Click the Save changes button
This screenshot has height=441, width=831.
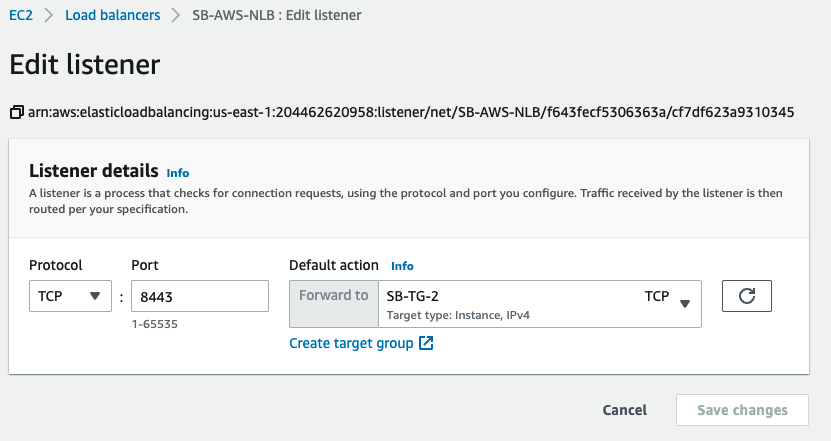pyautogui.click(x=740, y=410)
